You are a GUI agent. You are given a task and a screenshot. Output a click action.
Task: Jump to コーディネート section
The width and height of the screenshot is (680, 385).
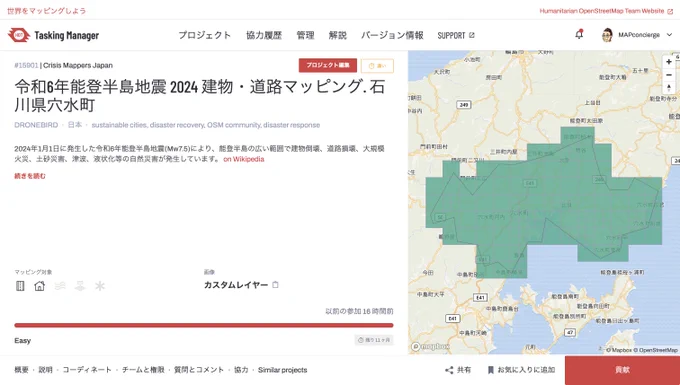[87, 370]
